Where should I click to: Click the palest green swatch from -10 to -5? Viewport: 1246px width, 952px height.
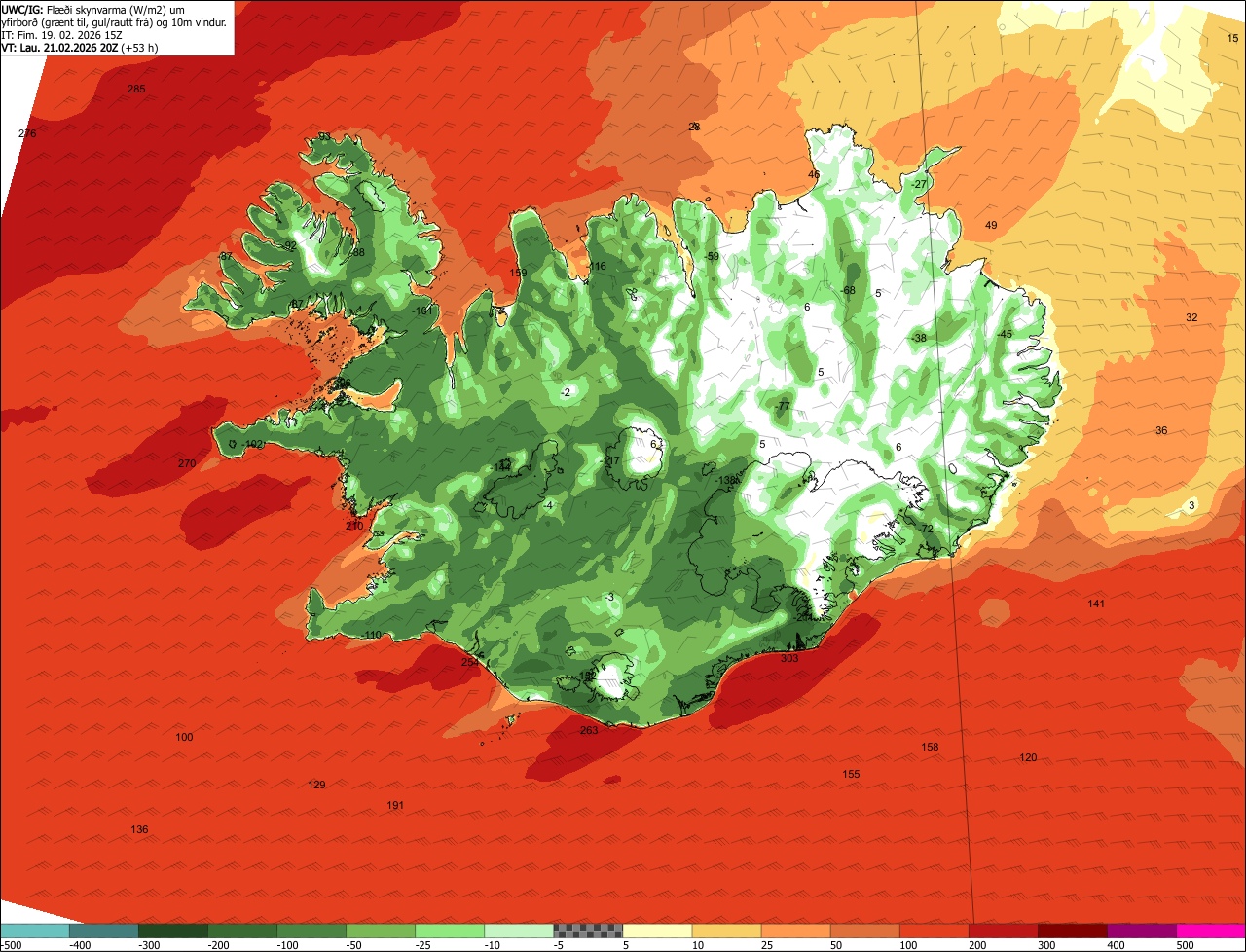coord(519,930)
